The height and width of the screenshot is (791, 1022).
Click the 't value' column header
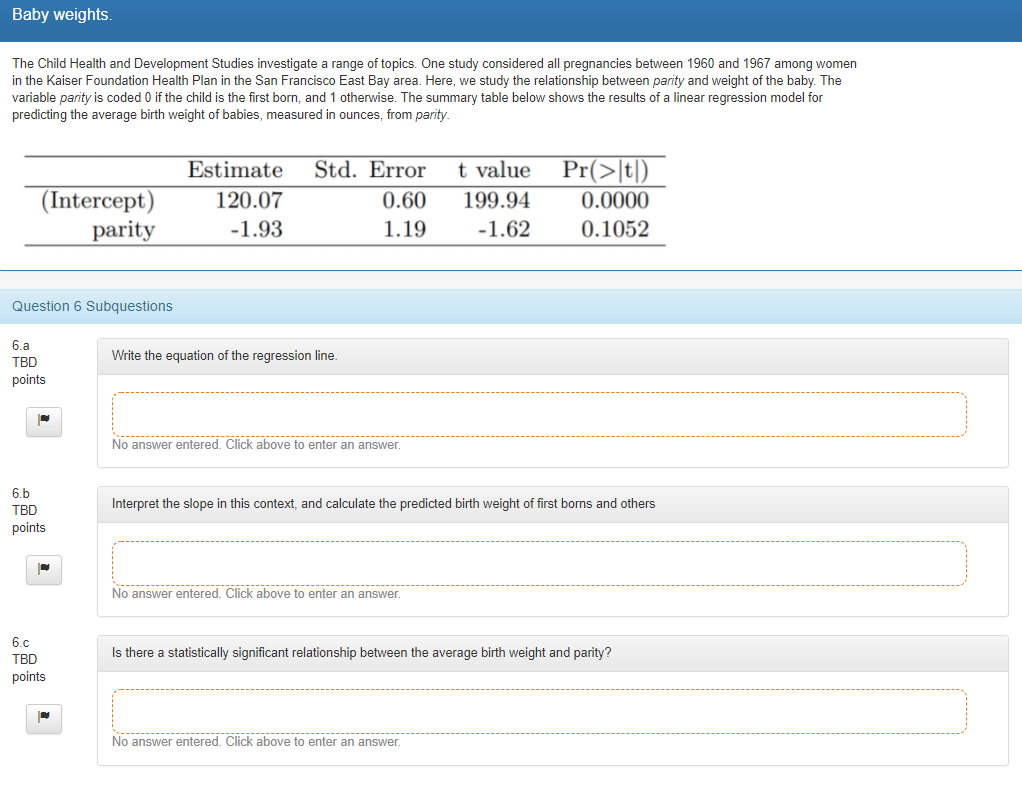tap(494, 170)
